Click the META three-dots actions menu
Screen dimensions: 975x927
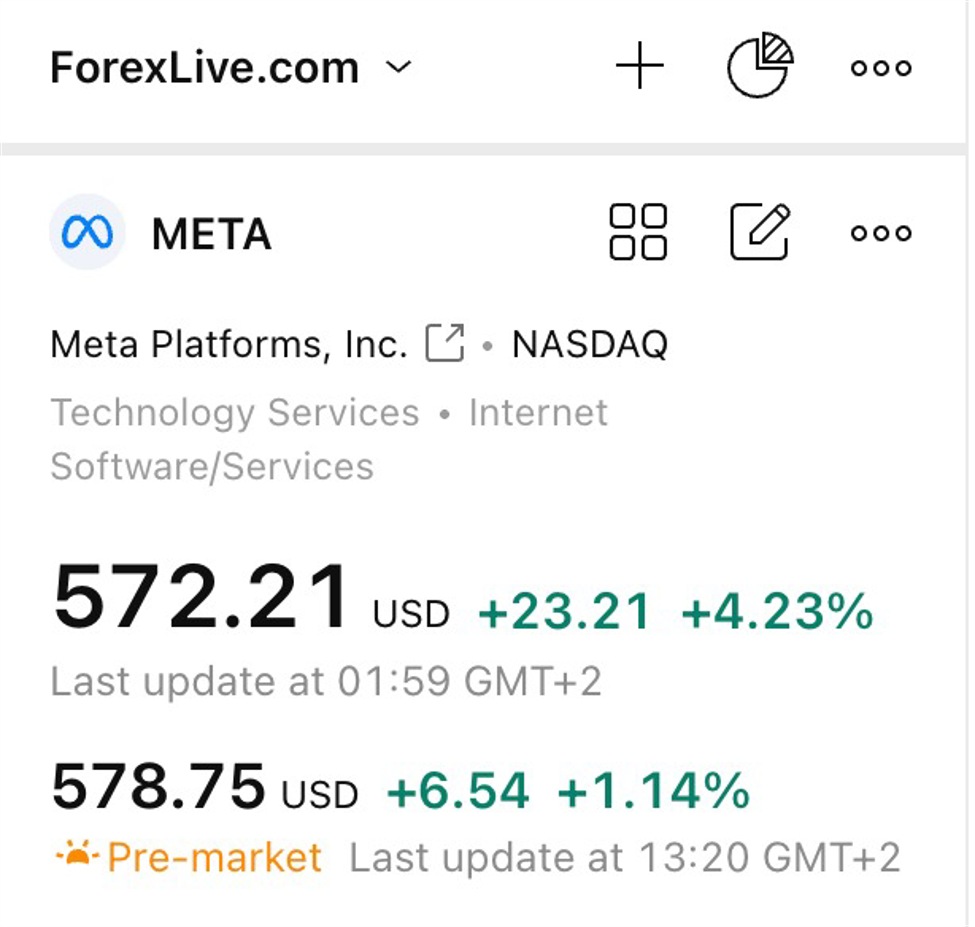pyautogui.click(x=881, y=232)
